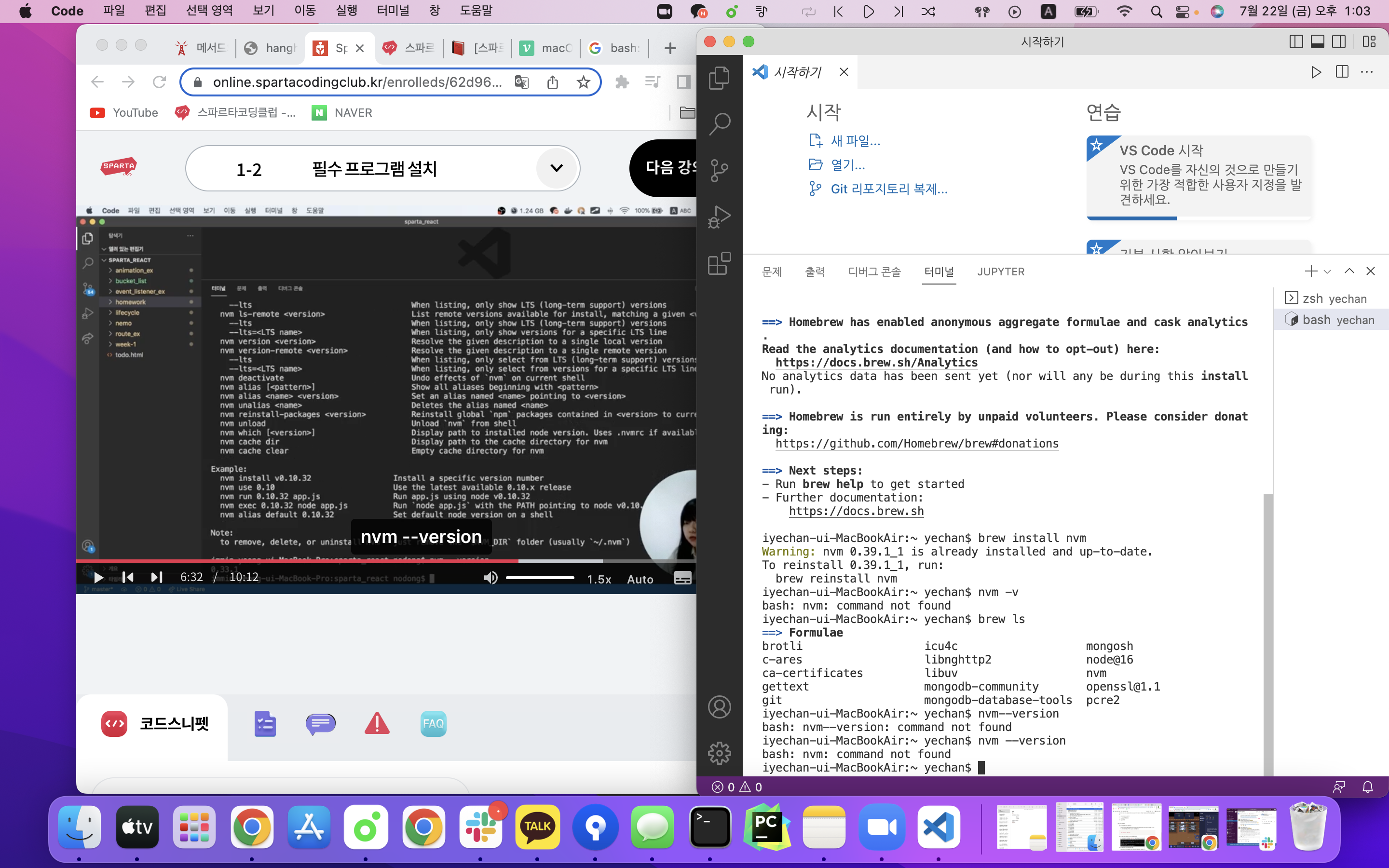
Task: Click the run button in VS Code editor toolbar
Action: click(1316, 72)
